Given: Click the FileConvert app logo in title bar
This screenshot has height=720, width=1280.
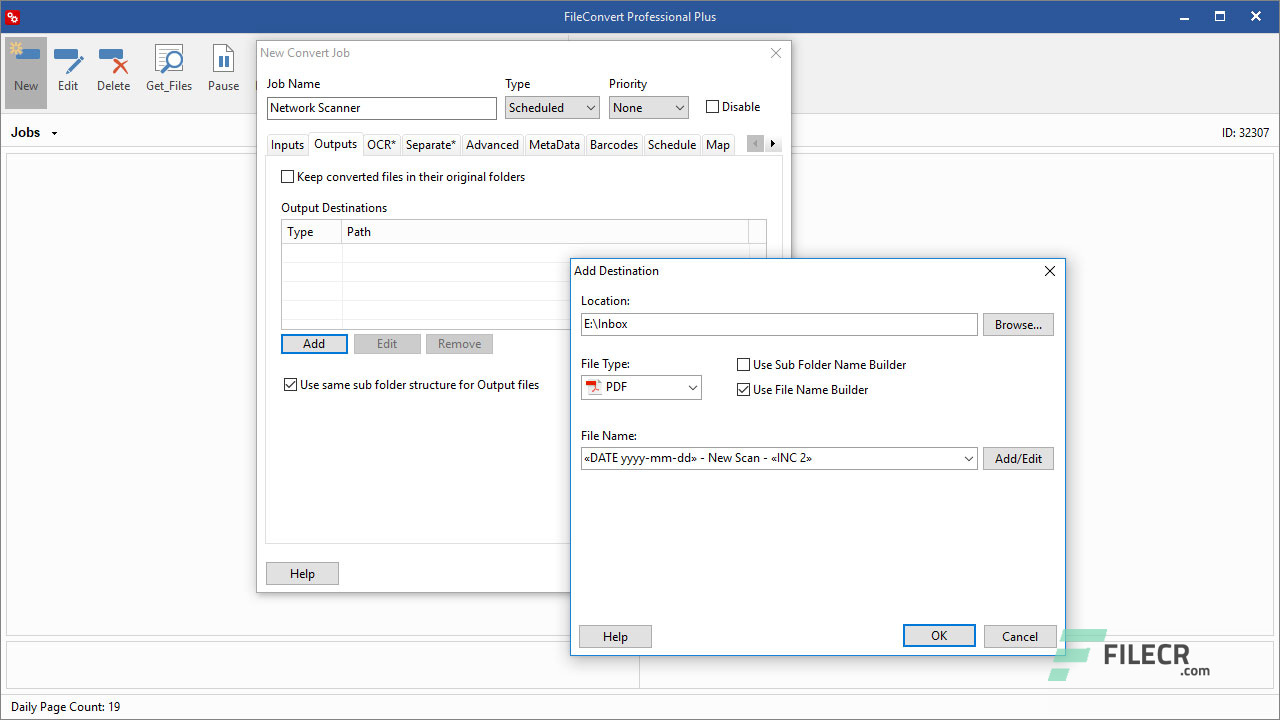Looking at the screenshot, I should (x=12, y=17).
